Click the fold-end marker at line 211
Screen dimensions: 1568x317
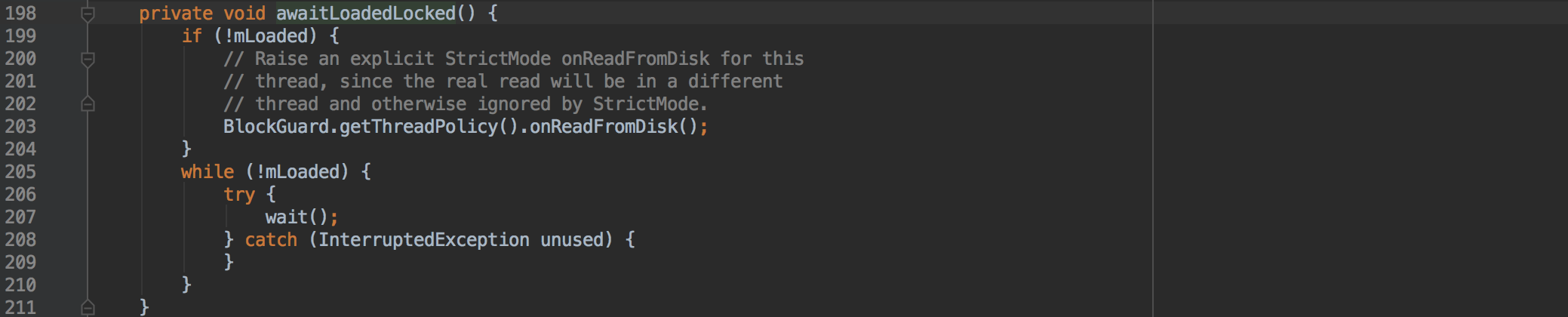coord(88,307)
